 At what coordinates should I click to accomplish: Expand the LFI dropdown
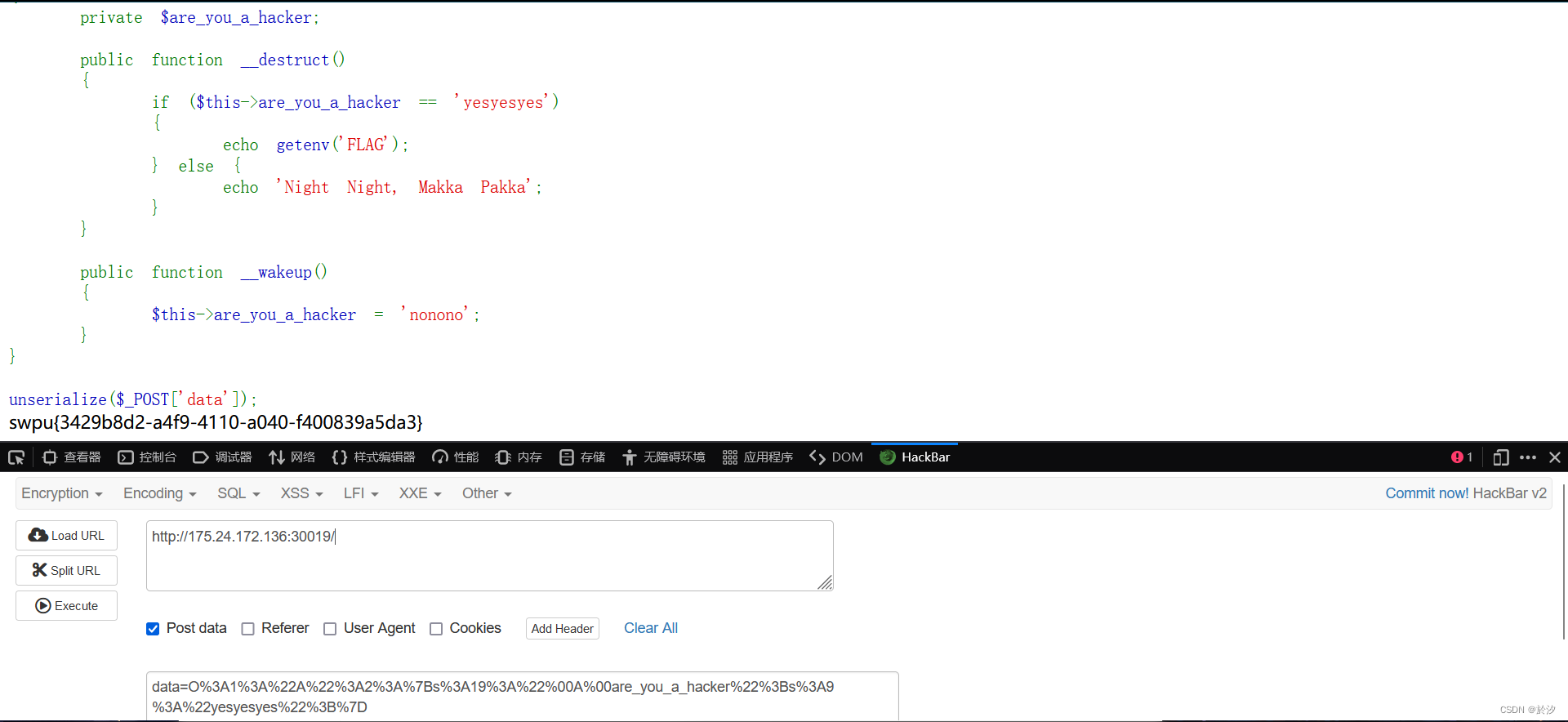[x=361, y=493]
